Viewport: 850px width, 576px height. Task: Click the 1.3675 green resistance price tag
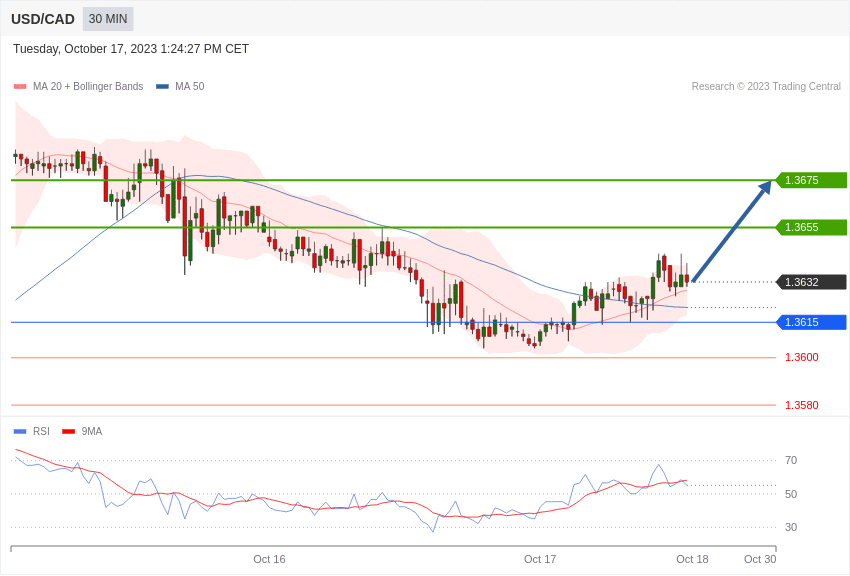point(811,180)
